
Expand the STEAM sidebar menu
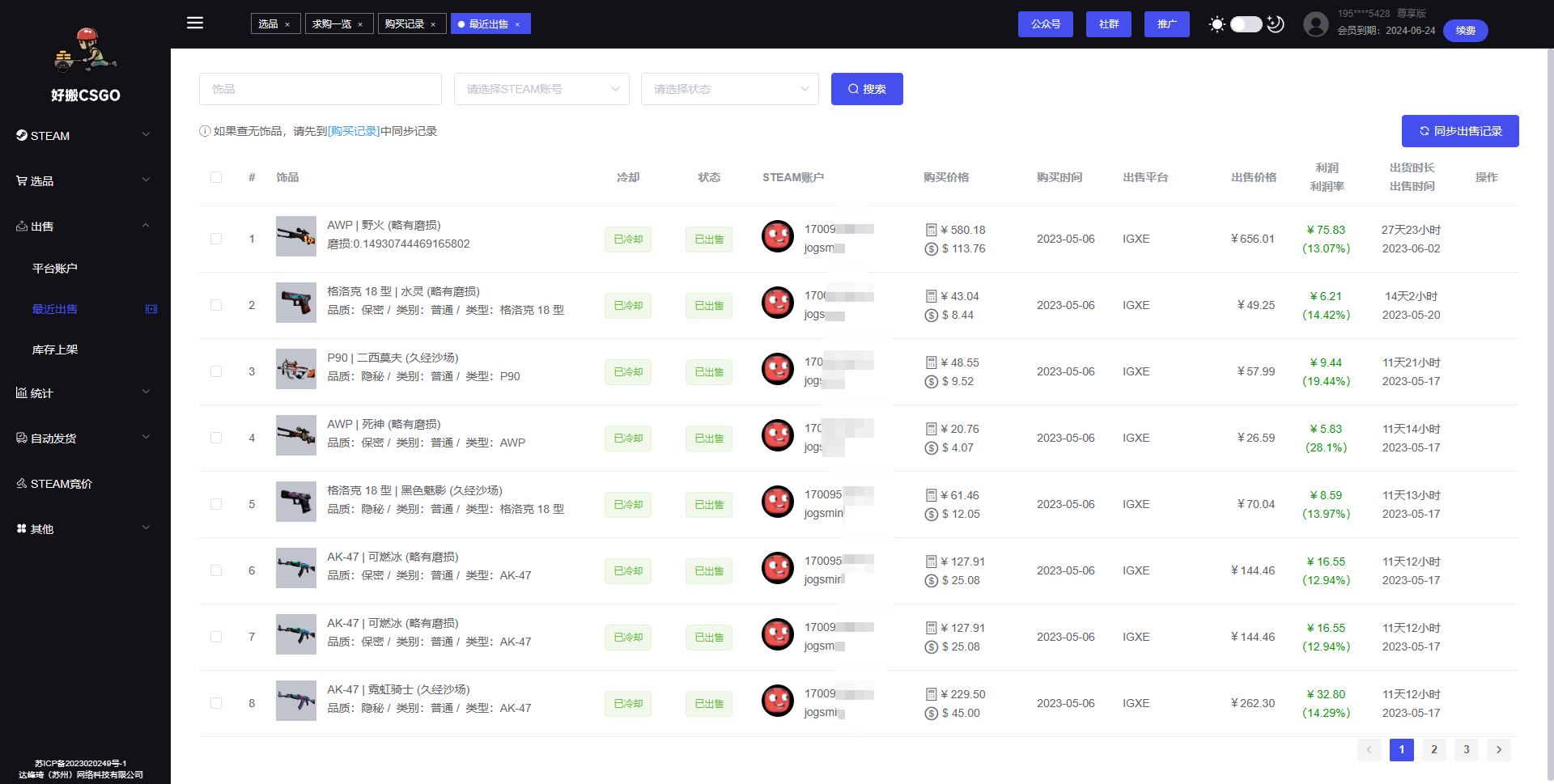(85, 136)
